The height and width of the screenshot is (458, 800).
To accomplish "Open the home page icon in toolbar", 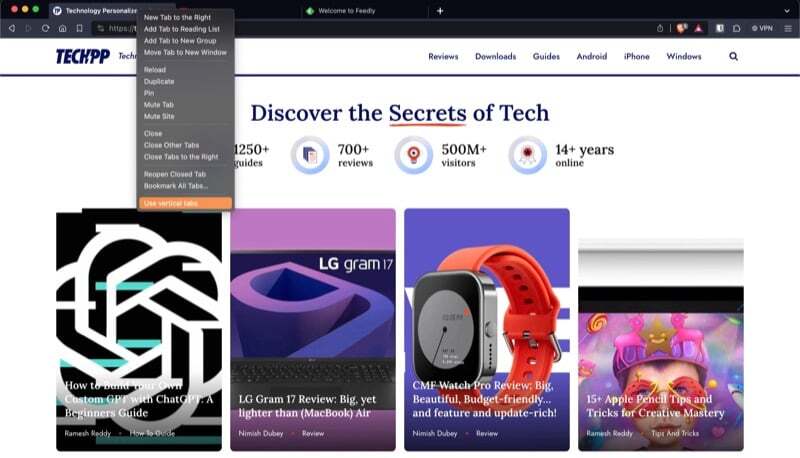I will tap(62, 29).
